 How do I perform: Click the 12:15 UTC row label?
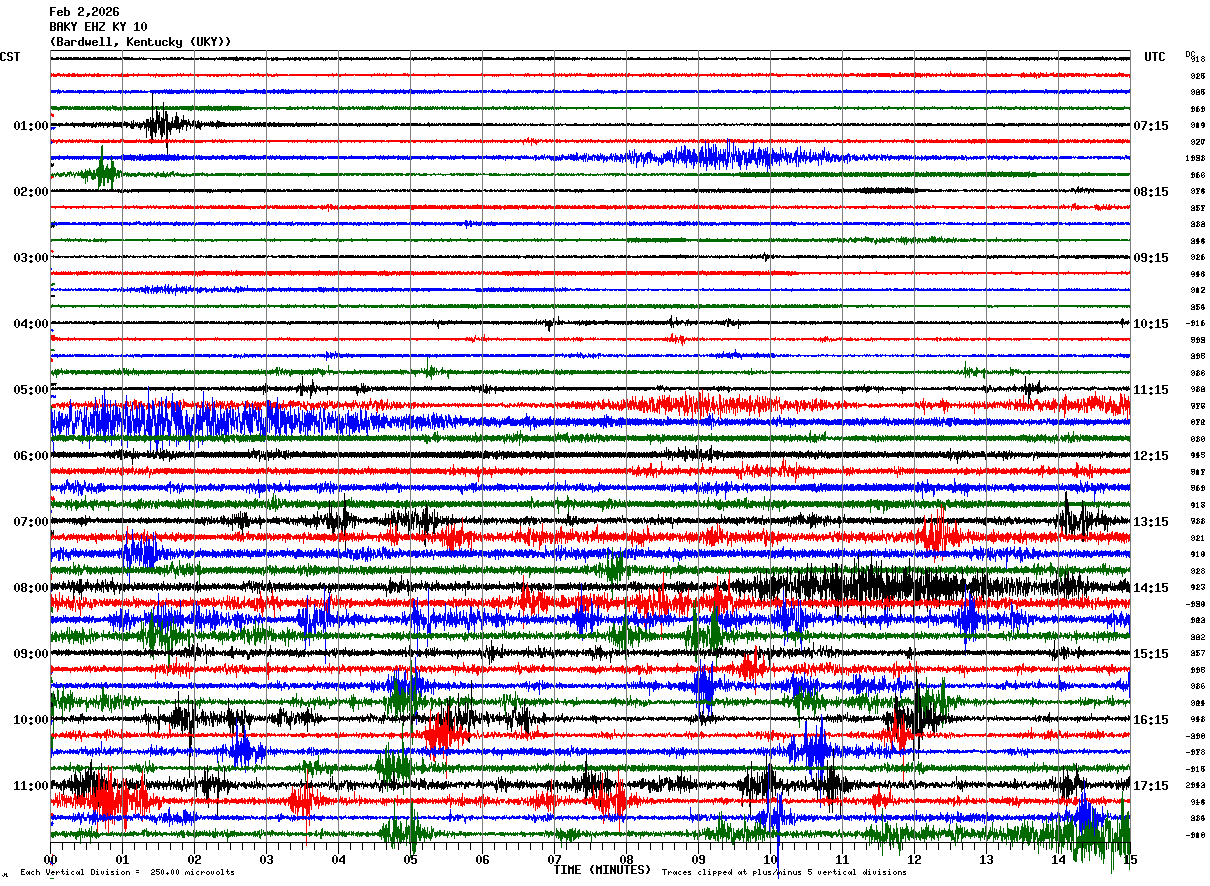(x=1151, y=456)
